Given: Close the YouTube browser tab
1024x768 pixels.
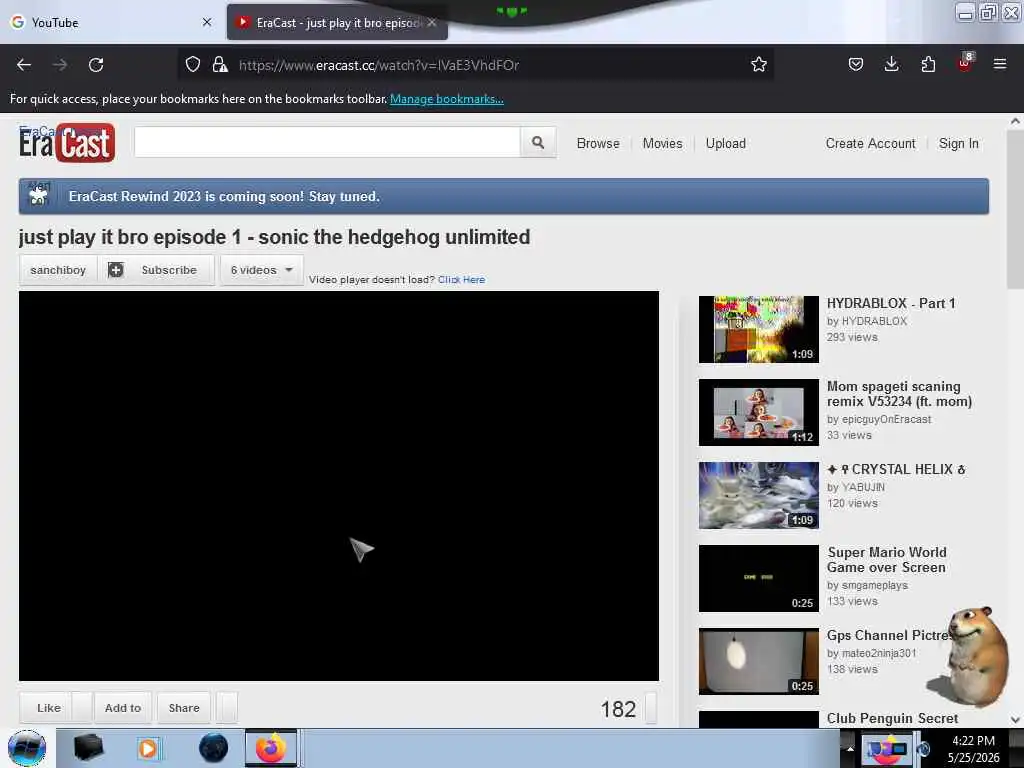Looking at the screenshot, I should [x=207, y=23].
